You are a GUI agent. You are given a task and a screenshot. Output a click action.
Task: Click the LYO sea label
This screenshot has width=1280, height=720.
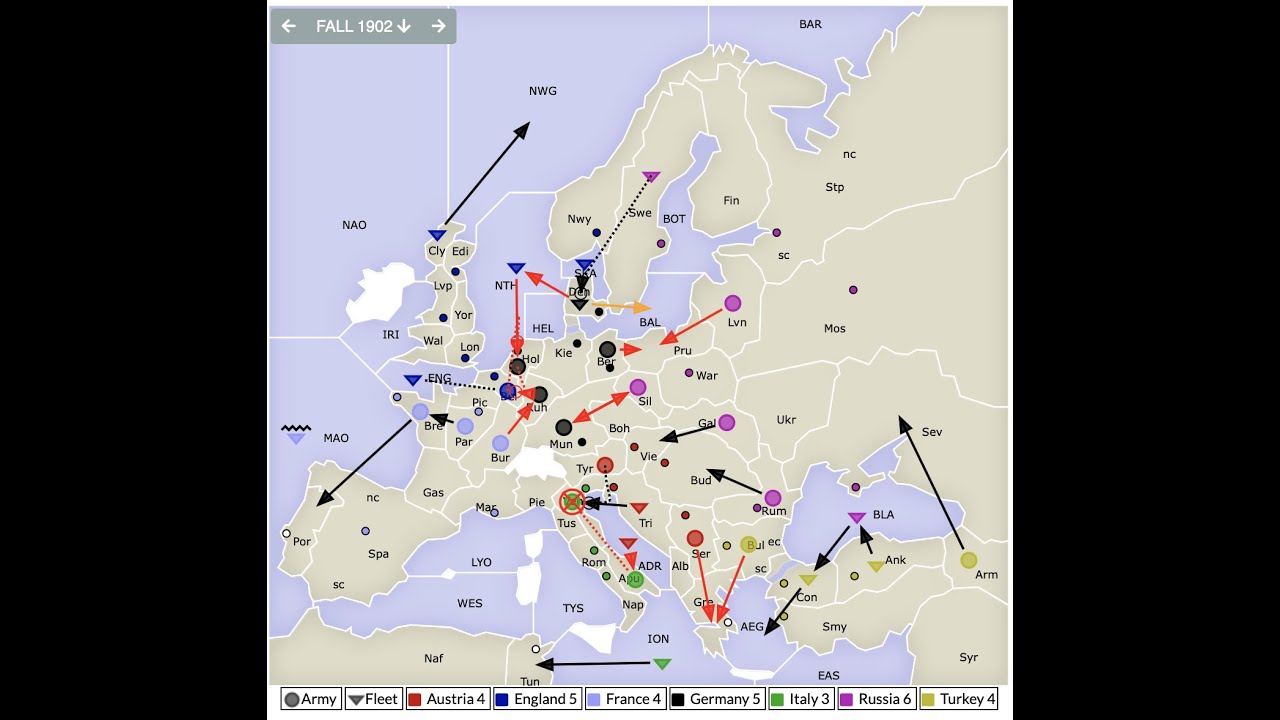pyautogui.click(x=481, y=562)
